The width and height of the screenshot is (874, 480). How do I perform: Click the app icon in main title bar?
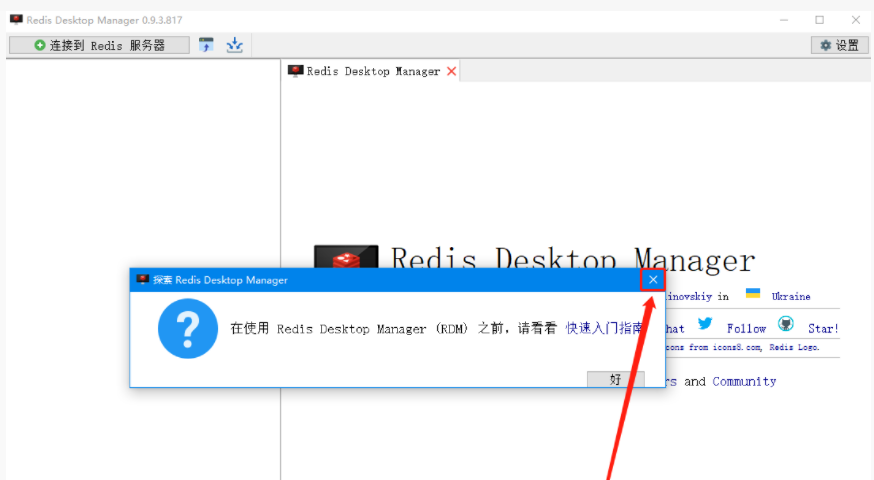click(x=16, y=20)
